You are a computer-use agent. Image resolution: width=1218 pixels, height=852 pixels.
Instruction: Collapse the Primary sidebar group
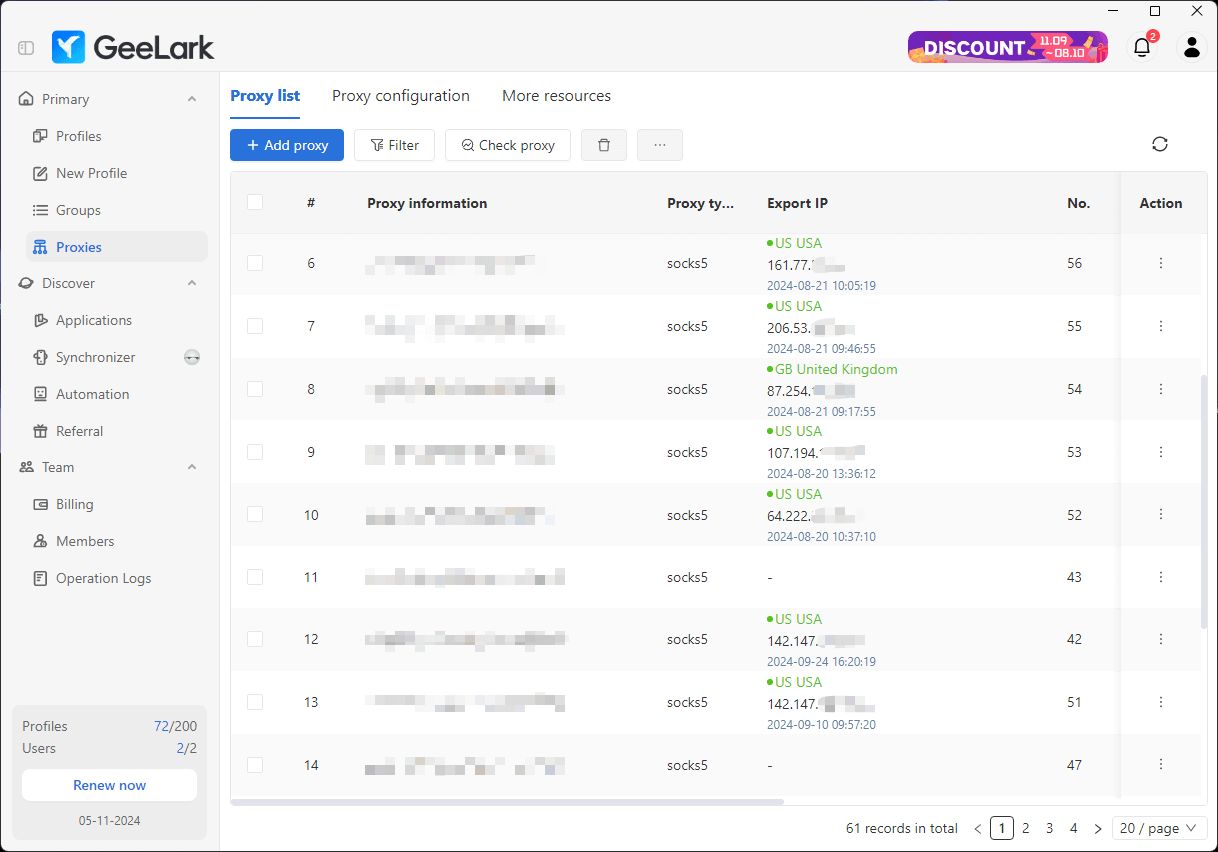[x=191, y=98]
